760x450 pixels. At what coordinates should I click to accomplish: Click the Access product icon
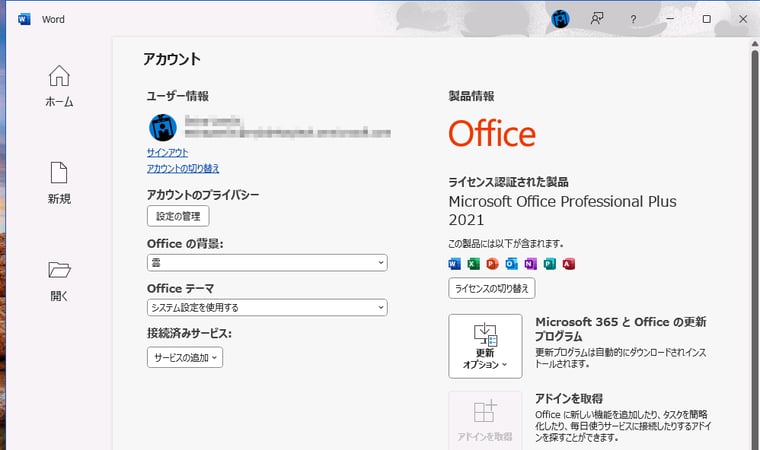tap(569, 263)
